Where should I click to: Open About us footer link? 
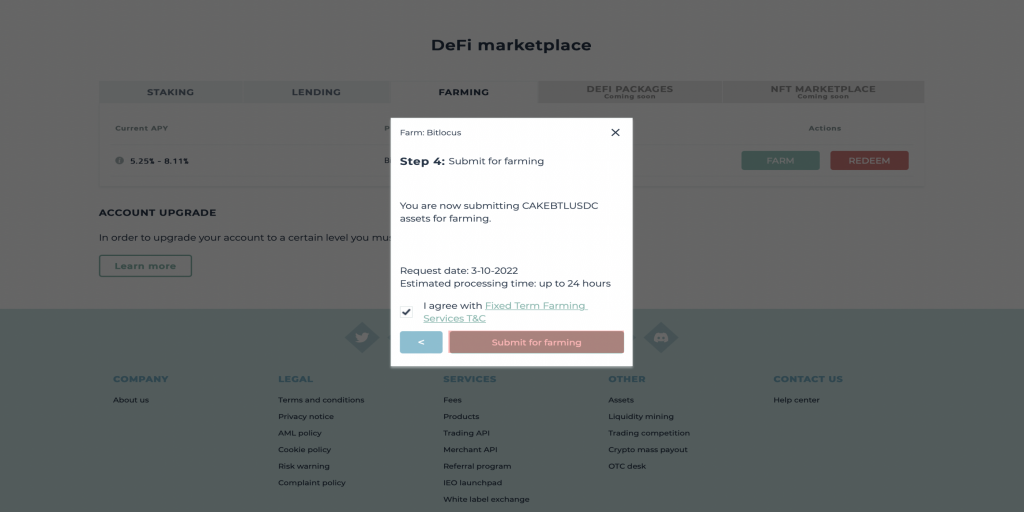coord(131,400)
